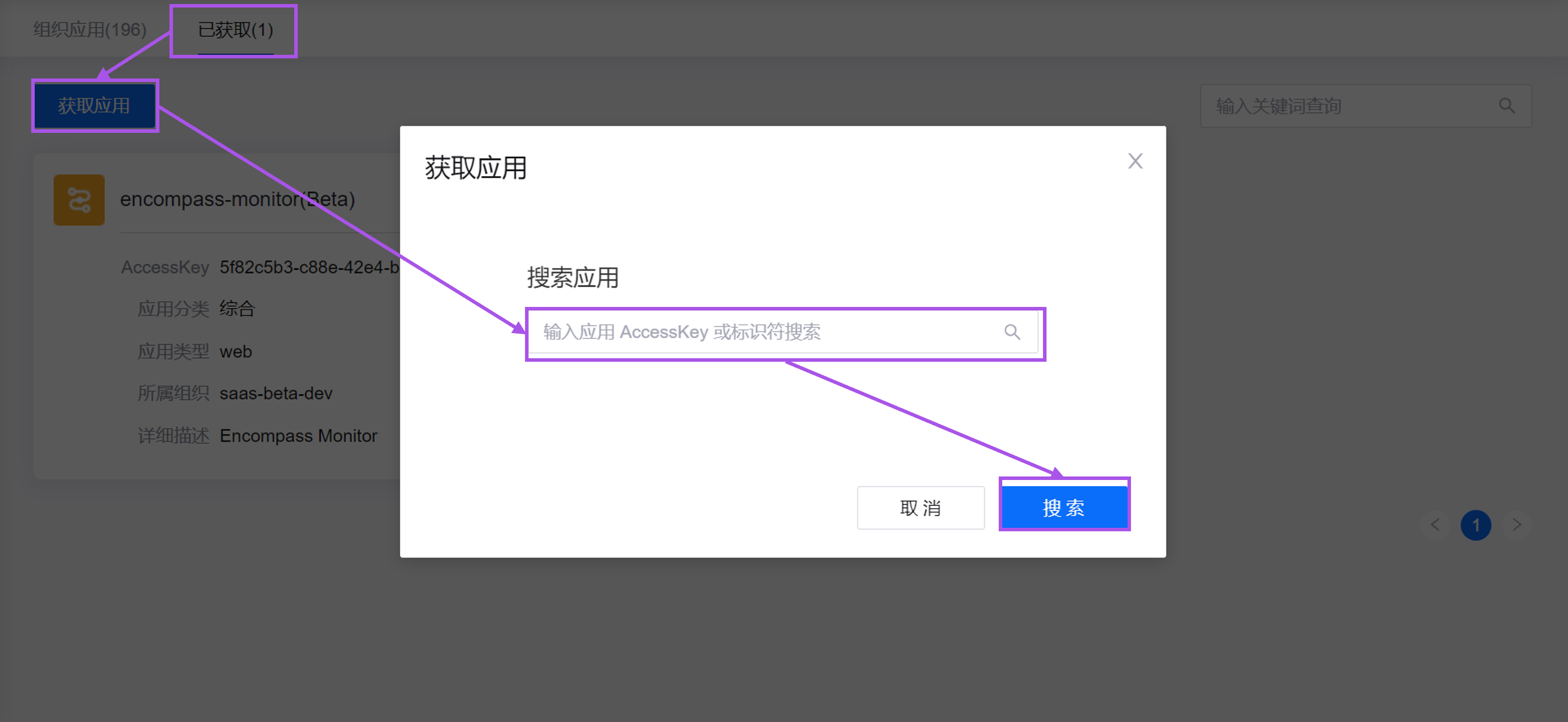Click the Encompass Monitor description text

pos(298,436)
